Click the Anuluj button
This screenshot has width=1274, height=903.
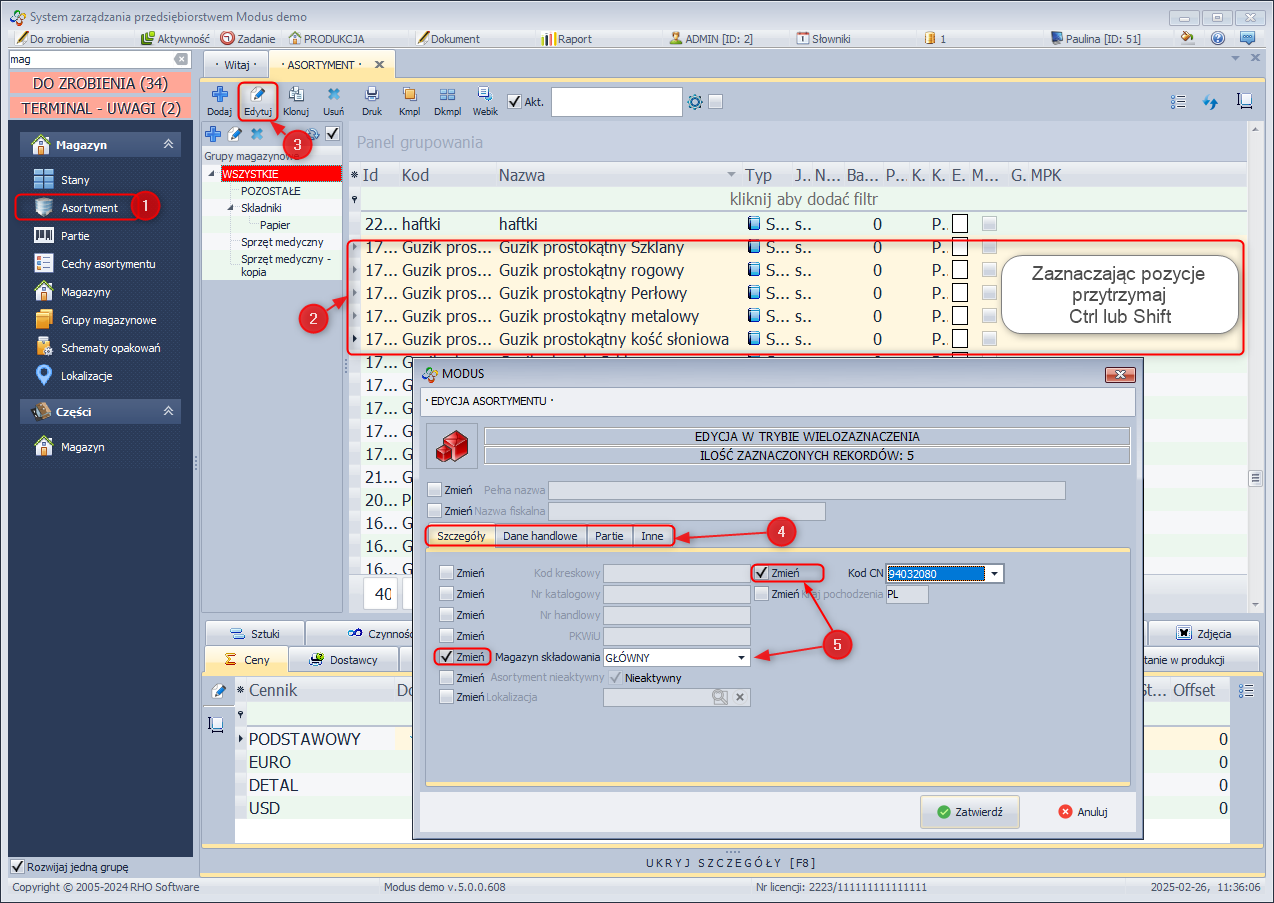coord(1083,812)
